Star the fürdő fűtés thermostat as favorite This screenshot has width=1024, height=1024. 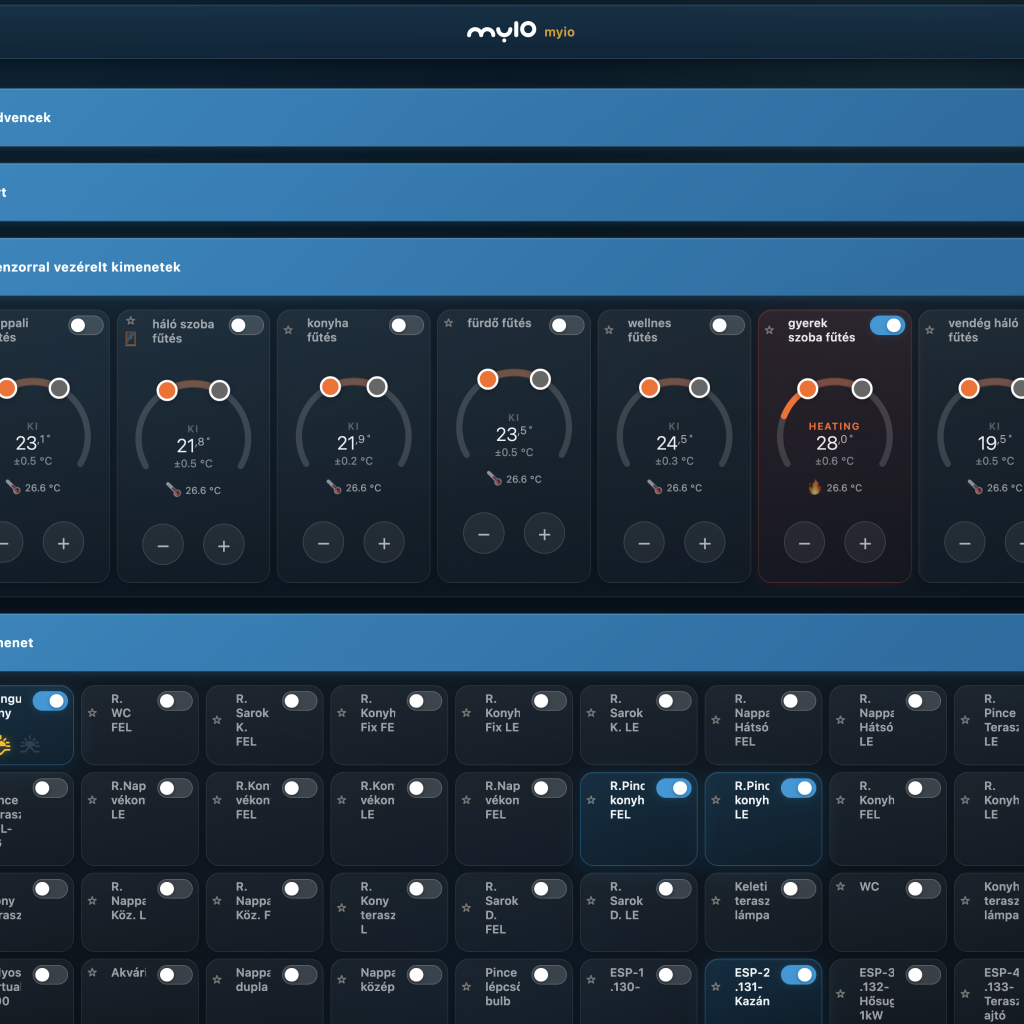tap(449, 324)
